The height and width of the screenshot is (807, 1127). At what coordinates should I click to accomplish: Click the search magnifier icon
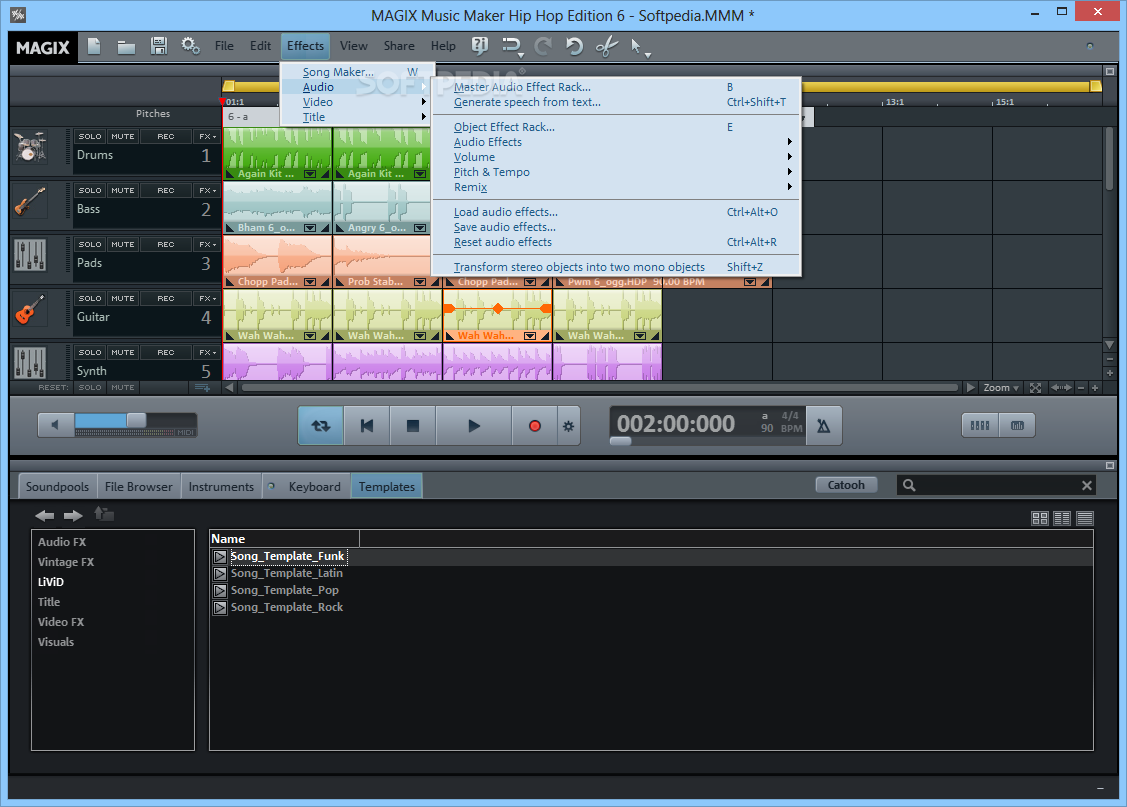(x=909, y=485)
